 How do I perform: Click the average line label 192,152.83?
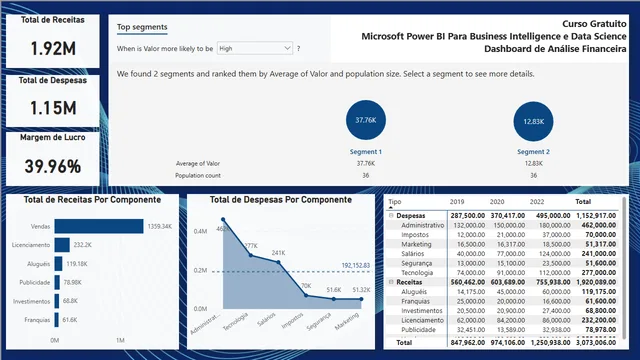(x=356, y=265)
